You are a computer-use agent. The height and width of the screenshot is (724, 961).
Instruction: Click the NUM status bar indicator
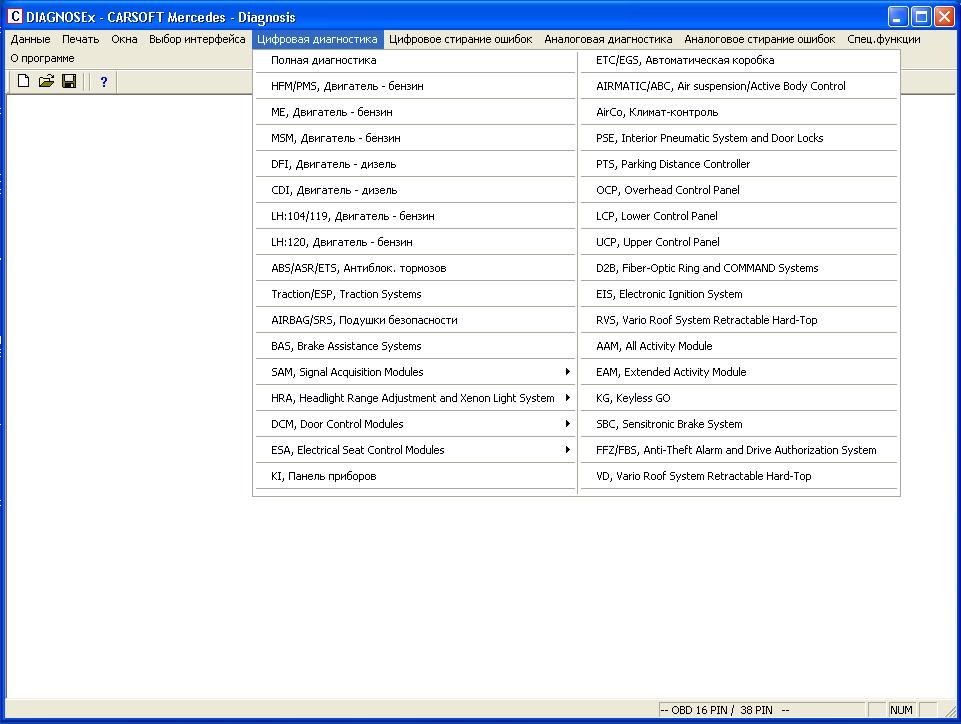tap(901, 710)
